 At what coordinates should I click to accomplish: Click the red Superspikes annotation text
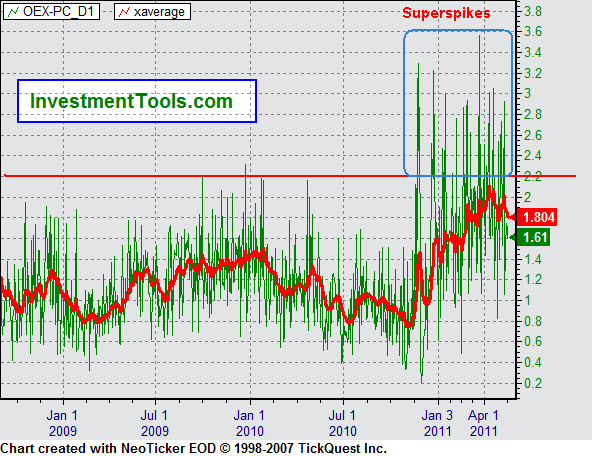(x=446, y=13)
